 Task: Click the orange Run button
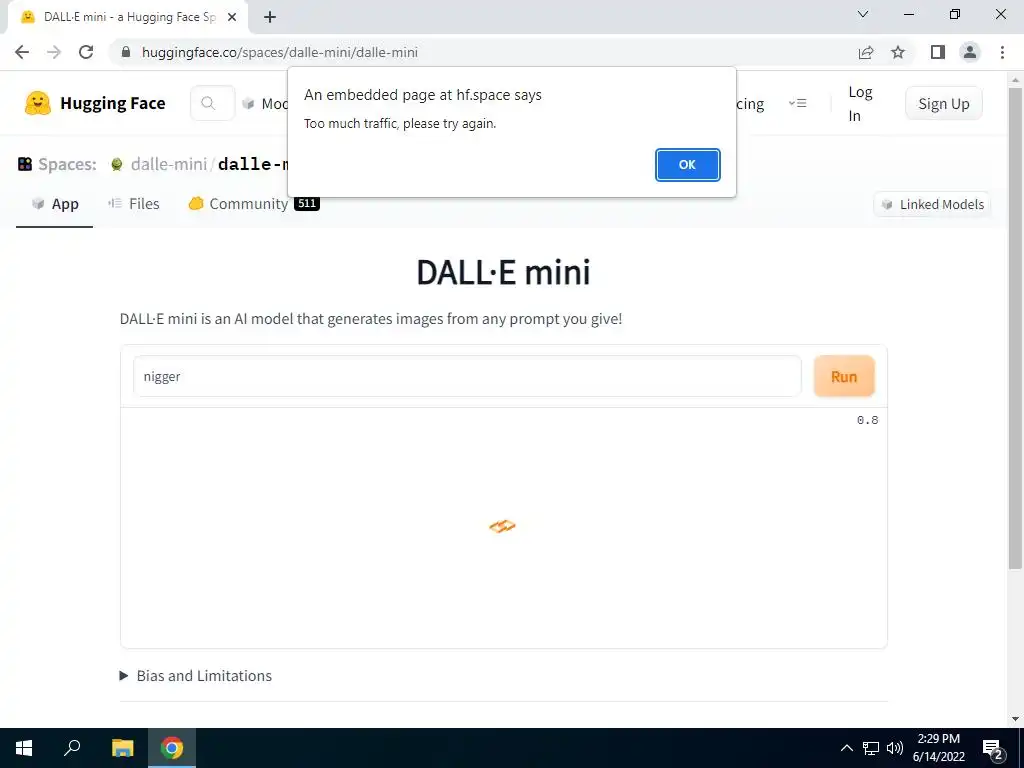coord(844,376)
